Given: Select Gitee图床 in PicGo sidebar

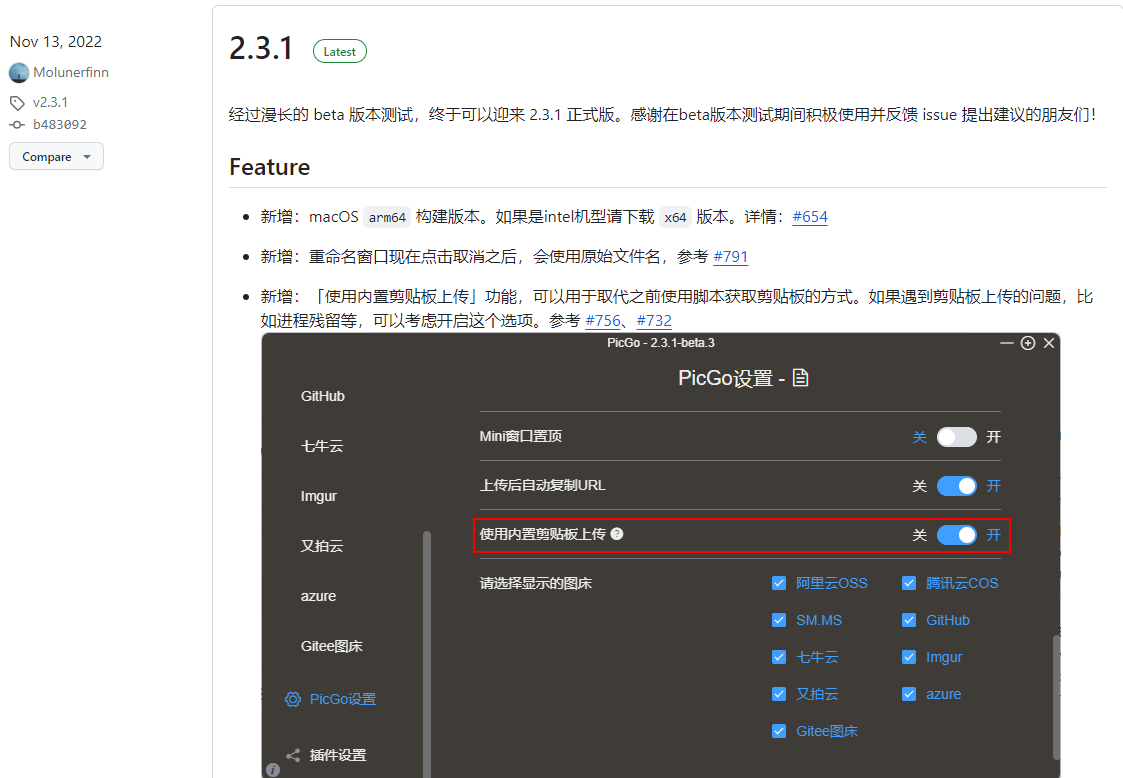Looking at the screenshot, I should [x=332, y=646].
